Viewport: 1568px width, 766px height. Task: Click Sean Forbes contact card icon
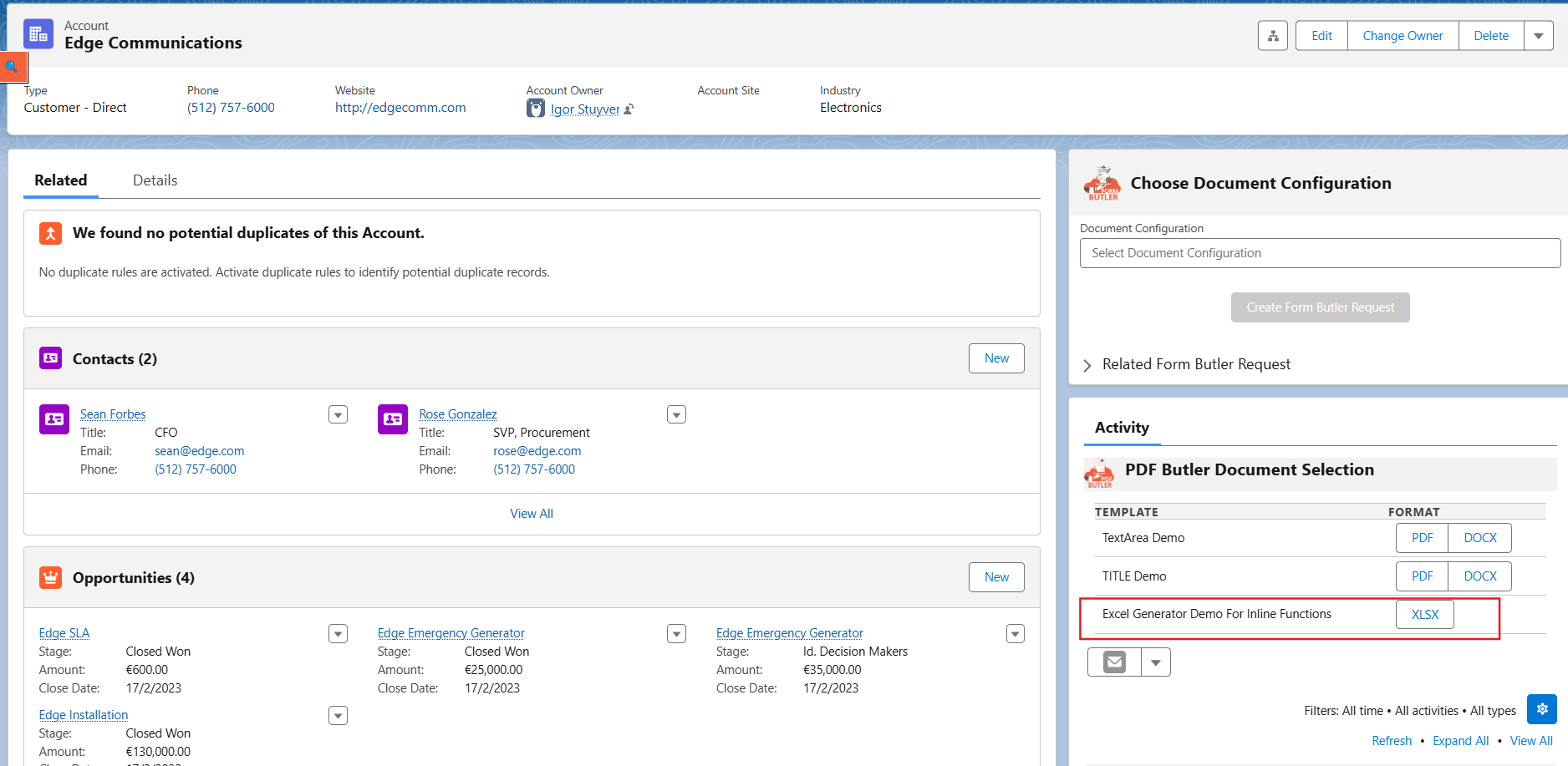54,419
